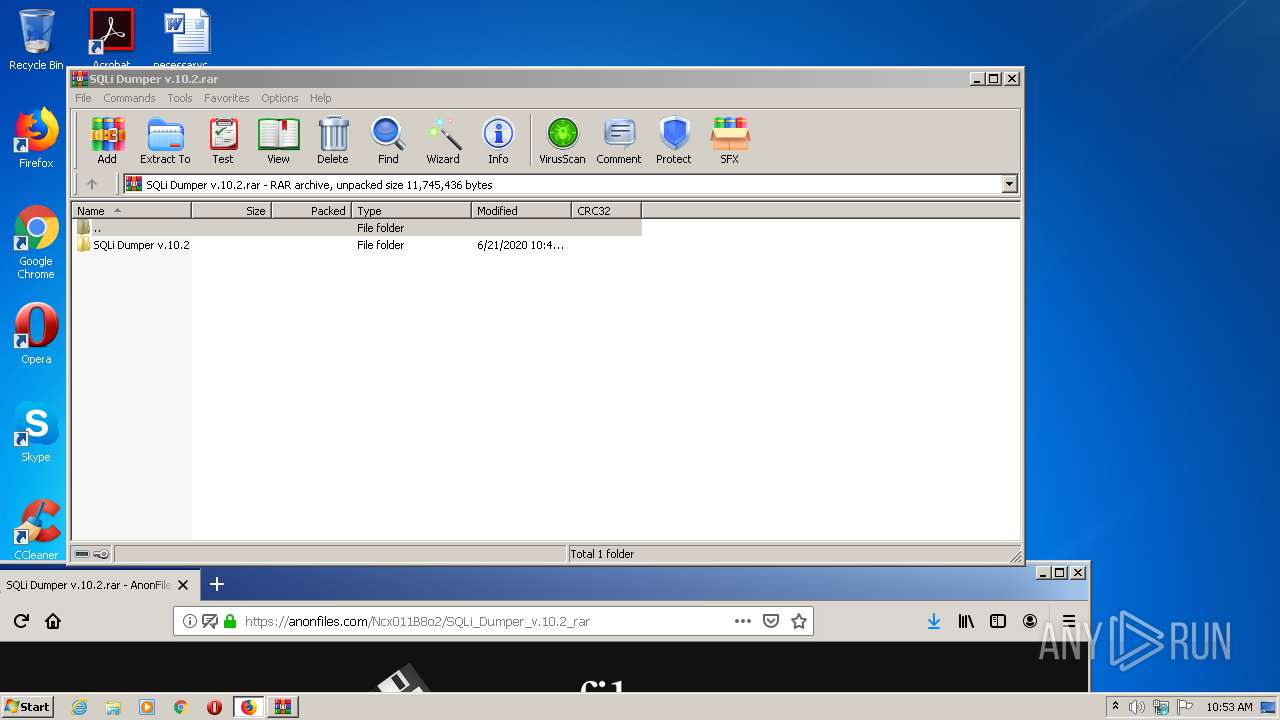Viewport: 1280px width, 720px height.
Task: Click the Find magnifier icon
Action: coord(388,140)
